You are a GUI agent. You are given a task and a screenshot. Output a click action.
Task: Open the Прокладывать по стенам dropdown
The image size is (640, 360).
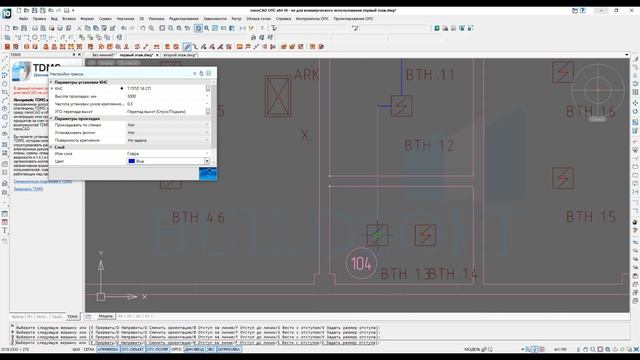(x=207, y=125)
